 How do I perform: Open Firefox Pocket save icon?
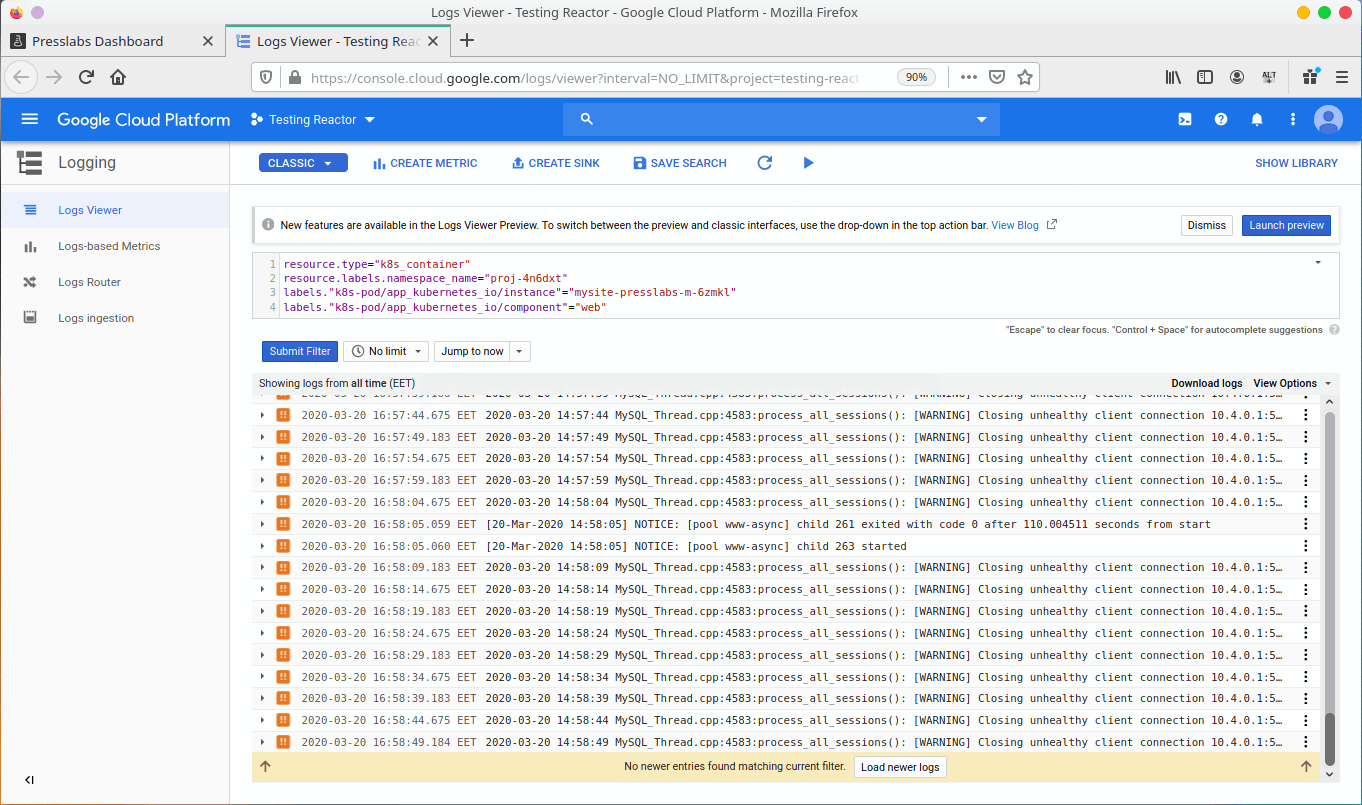(x=997, y=77)
